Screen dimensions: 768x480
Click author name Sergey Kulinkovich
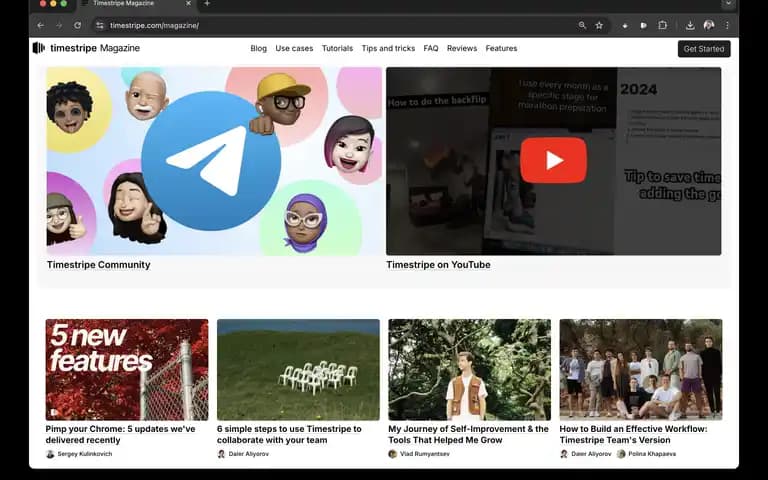point(85,454)
